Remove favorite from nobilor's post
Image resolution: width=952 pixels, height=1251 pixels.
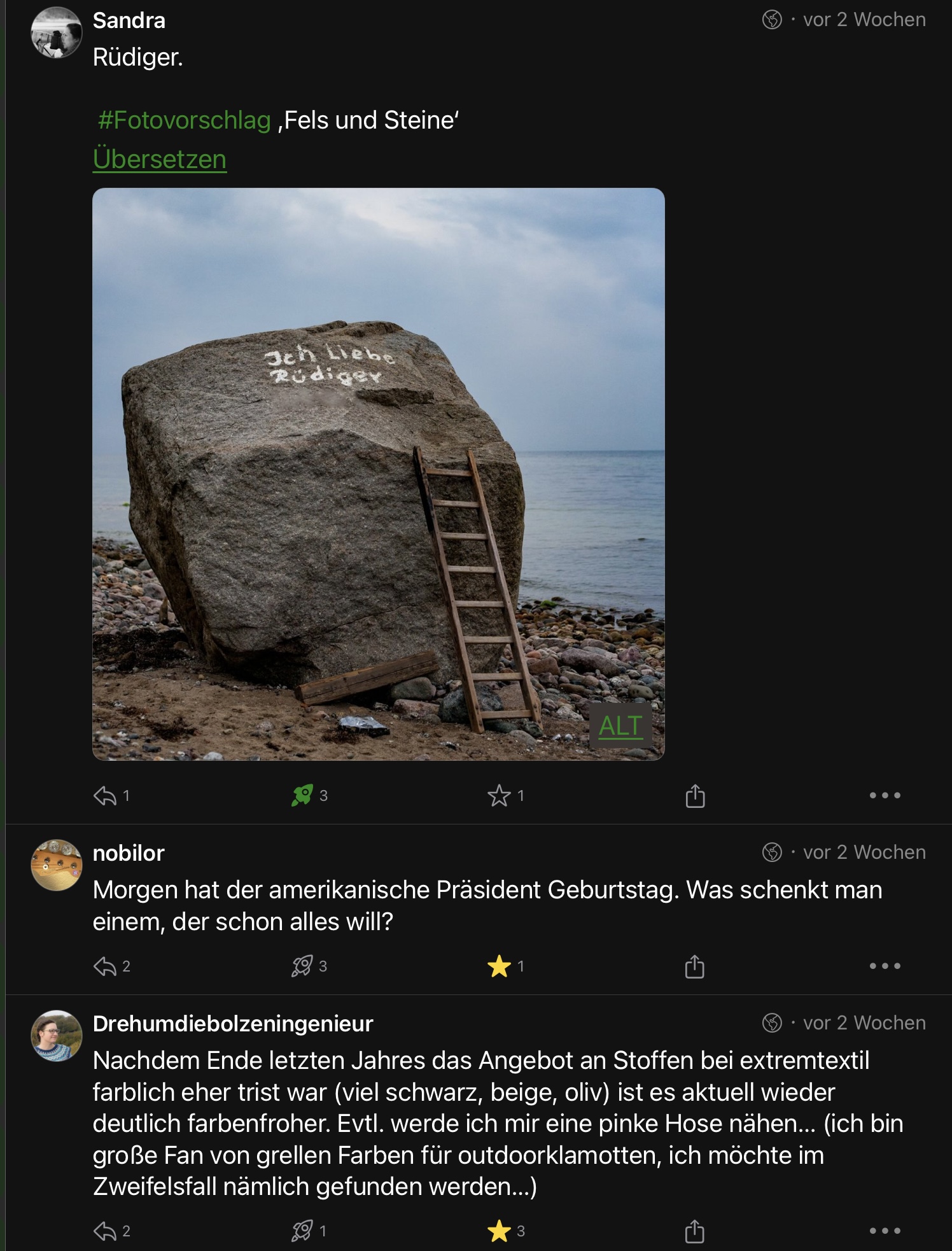tap(499, 966)
